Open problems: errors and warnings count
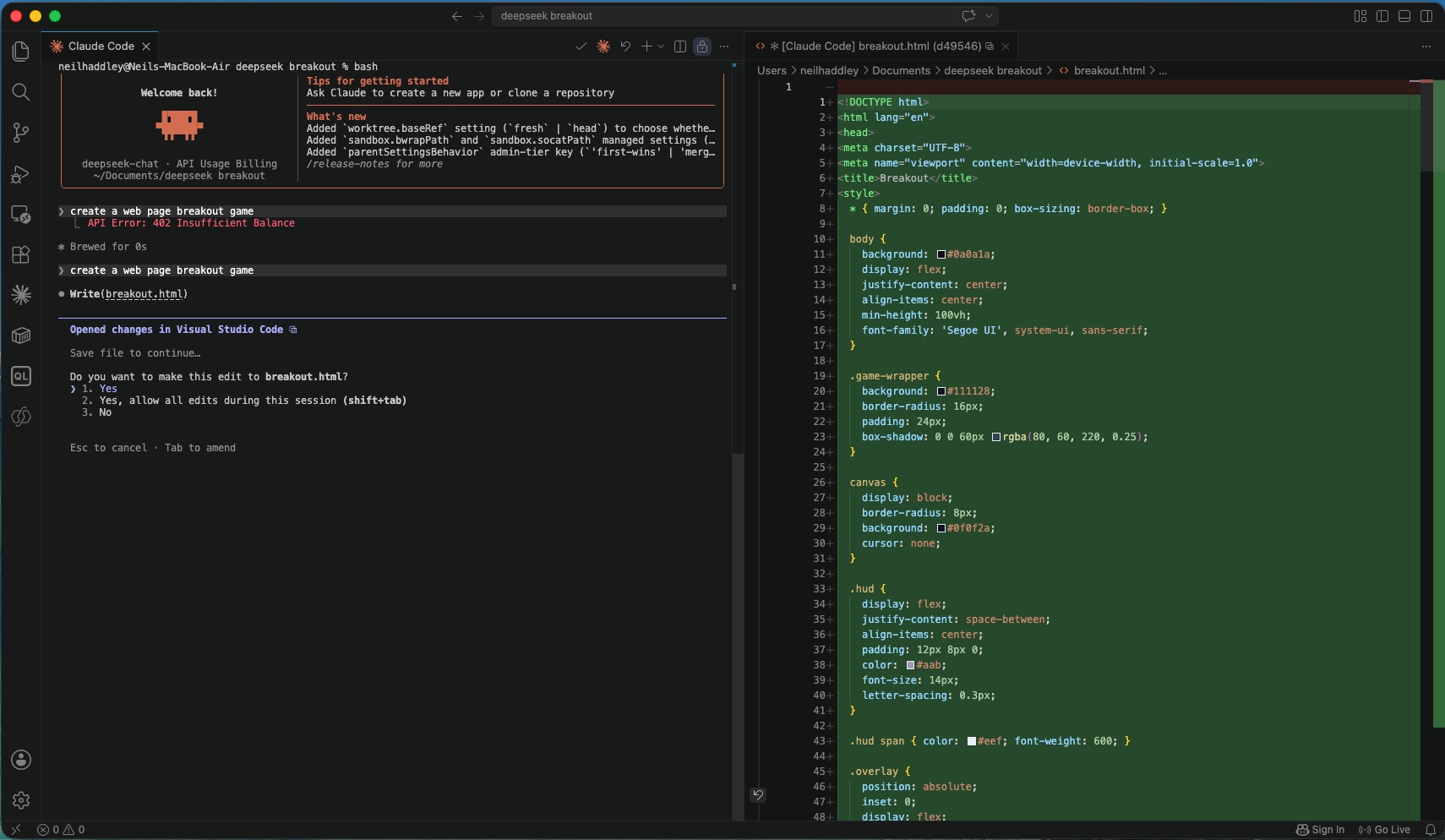Screen dimensions: 1445x840 [x=61, y=830]
